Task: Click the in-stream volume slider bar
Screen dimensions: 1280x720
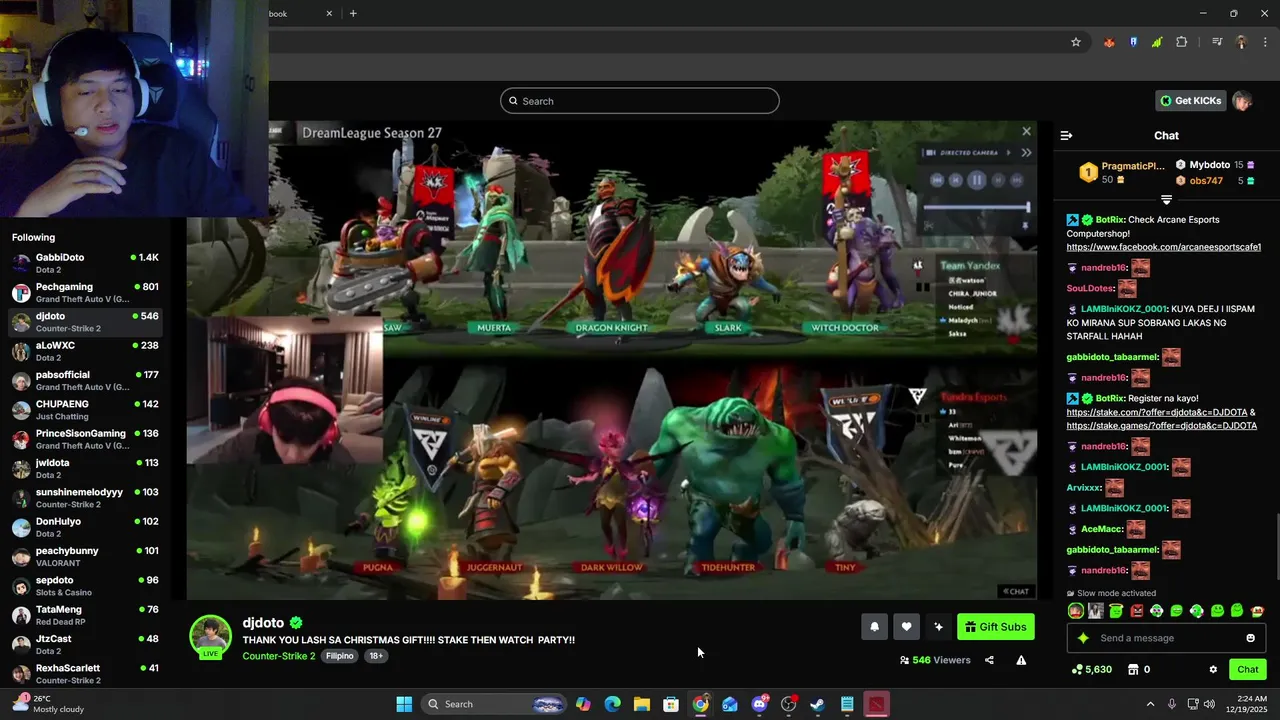Action: (x=976, y=207)
